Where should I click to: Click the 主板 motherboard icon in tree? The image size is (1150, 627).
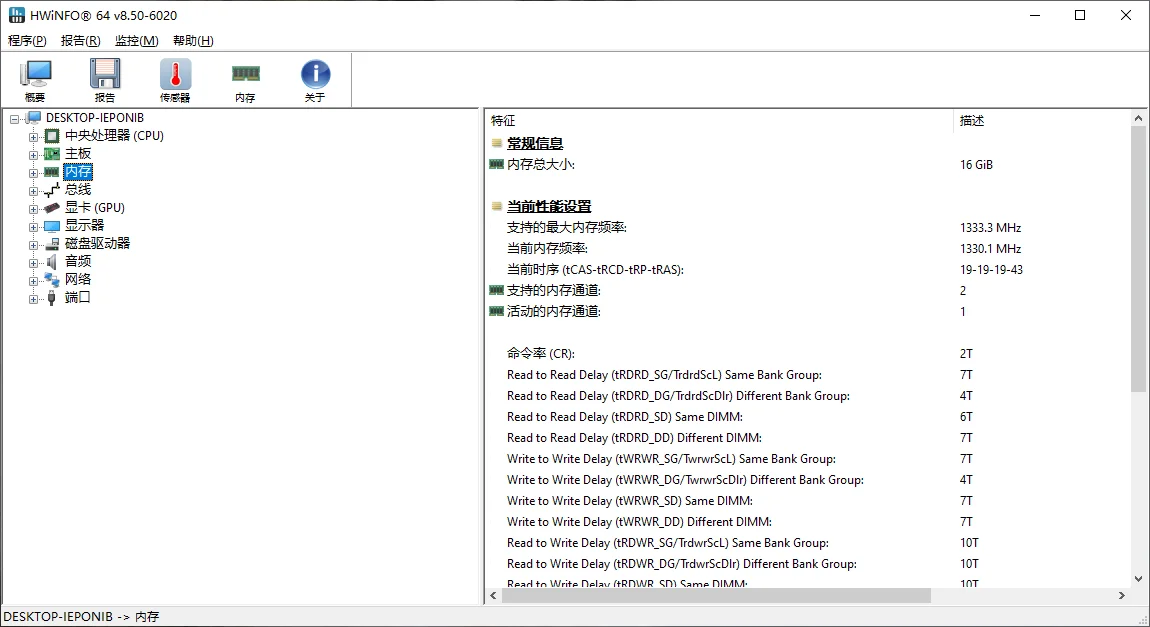[51, 154]
